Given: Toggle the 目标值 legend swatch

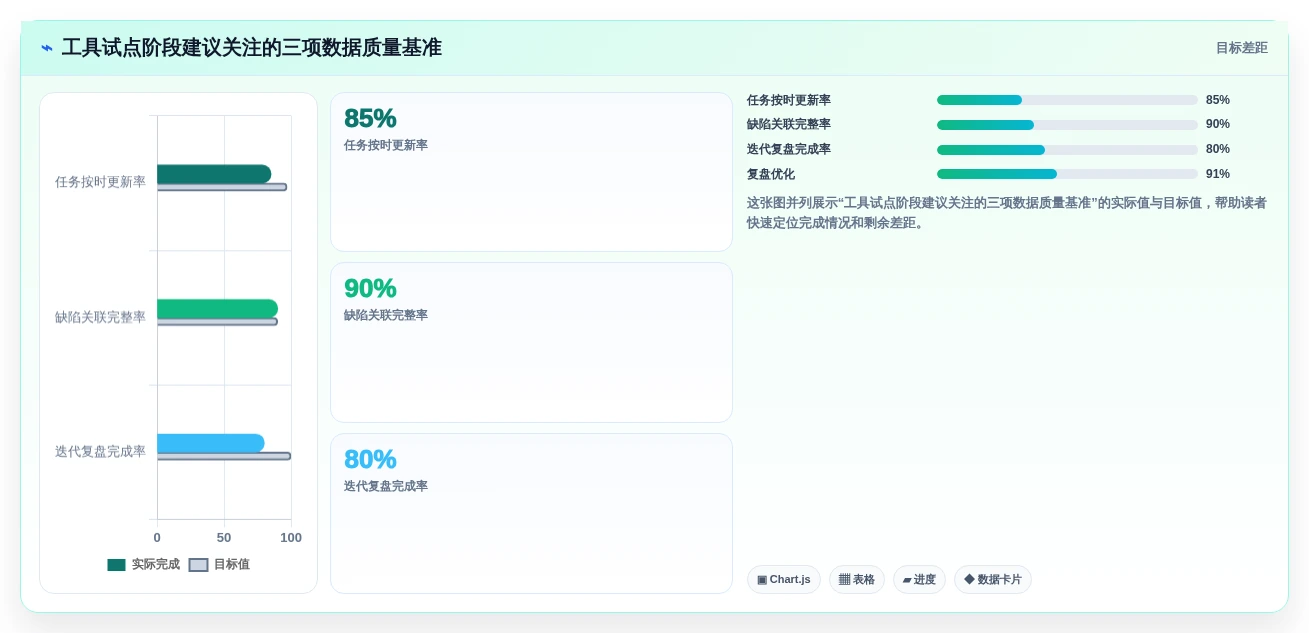Looking at the screenshot, I should [199, 565].
